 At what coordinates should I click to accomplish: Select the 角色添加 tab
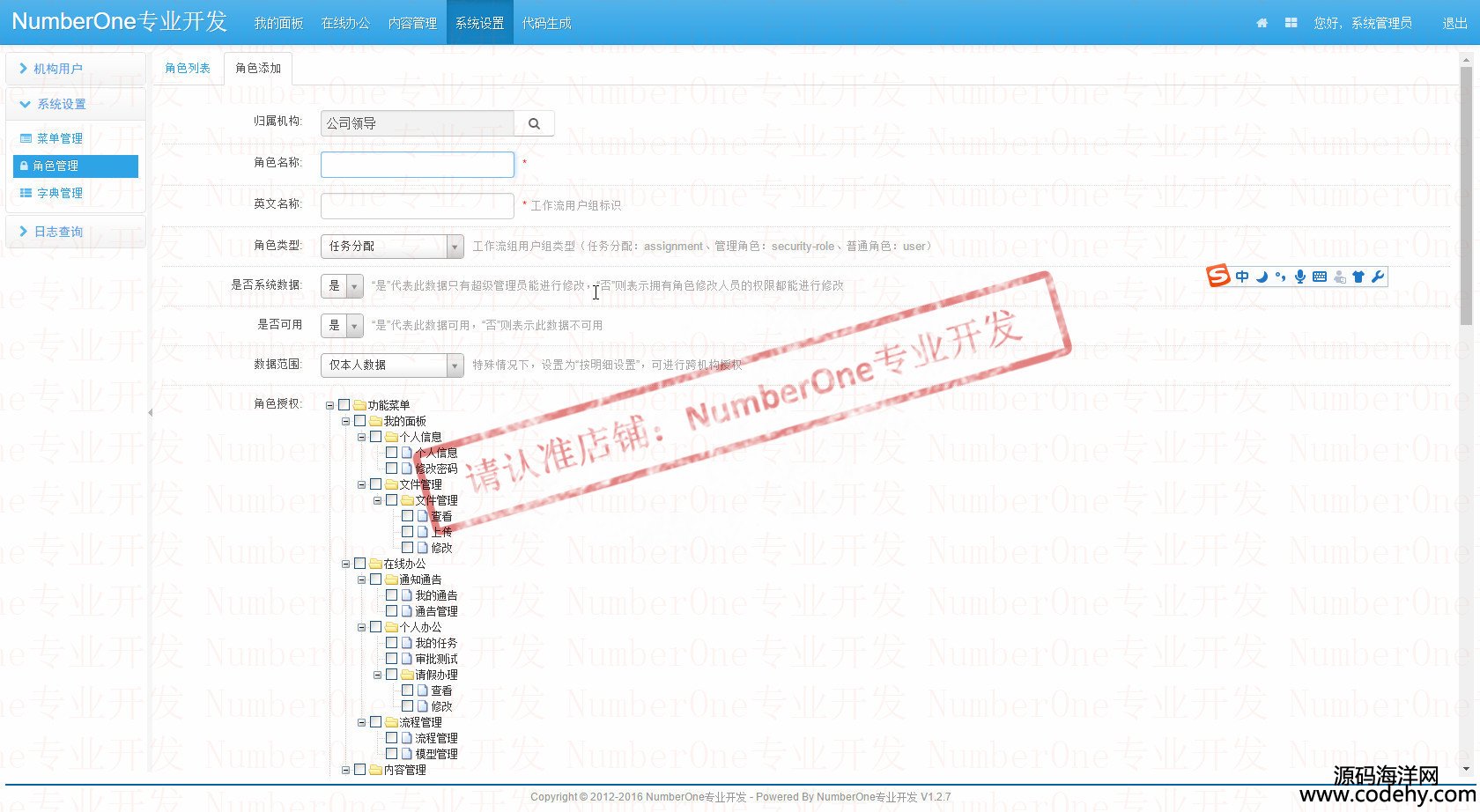click(258, 68)
